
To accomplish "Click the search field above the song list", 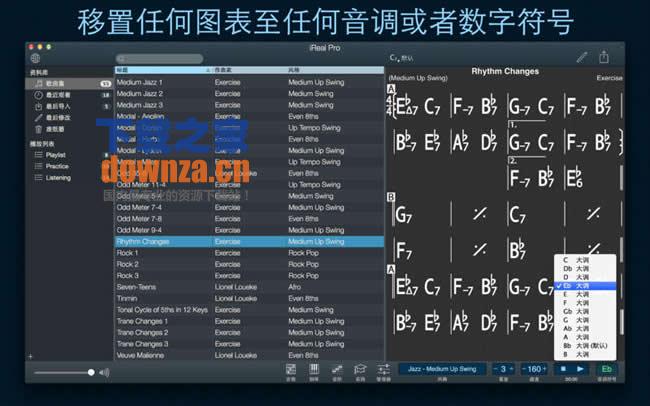I will 160,59.
